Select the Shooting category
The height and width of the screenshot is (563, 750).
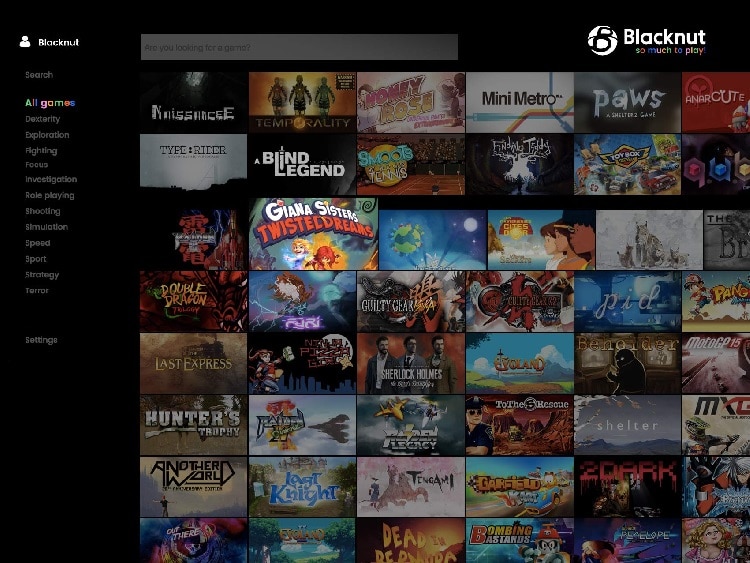(43, 211)
